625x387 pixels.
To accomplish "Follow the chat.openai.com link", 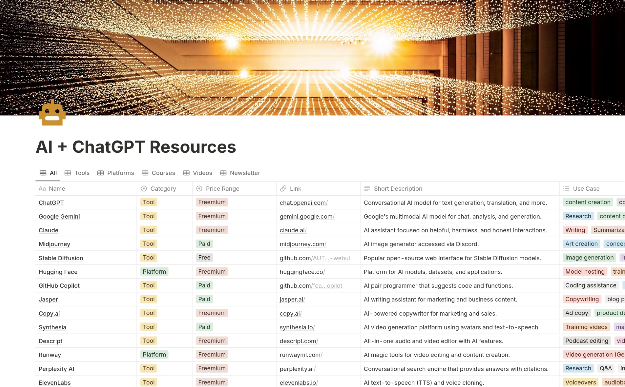I will point(303,202).
